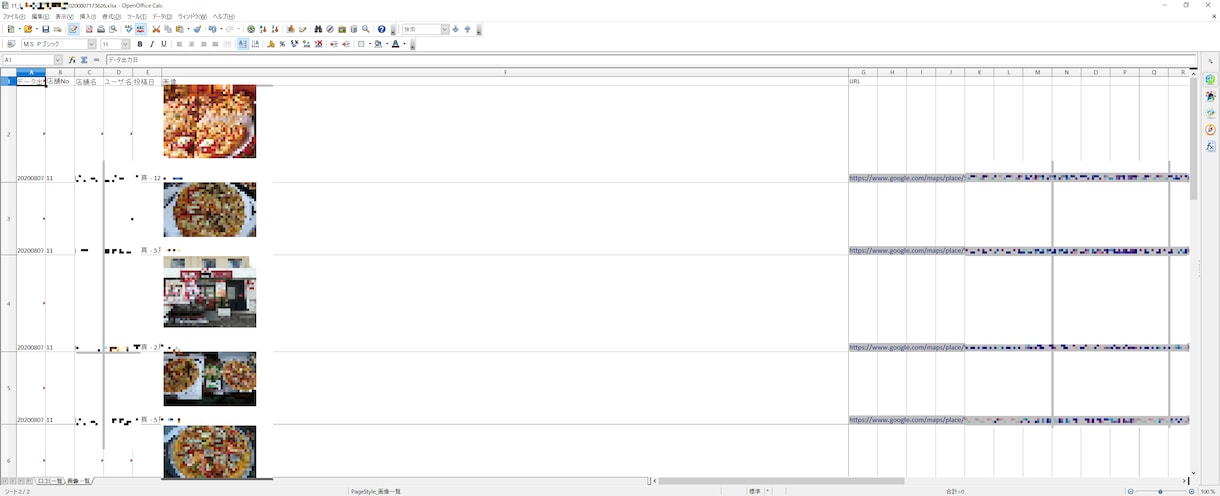This screenshot has width=1220, height=496.
Task: Toggle the AutoSpellcheck toolbar button
Action: [x=140, y=29]
